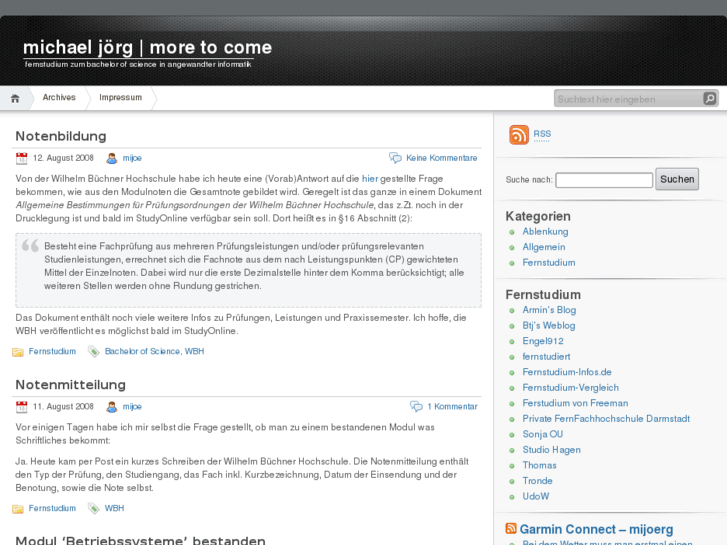The width and height of the screenshot is (727, 545).
Task: Visit the Studio Hagen link
Action: click(x=552, y=450)
